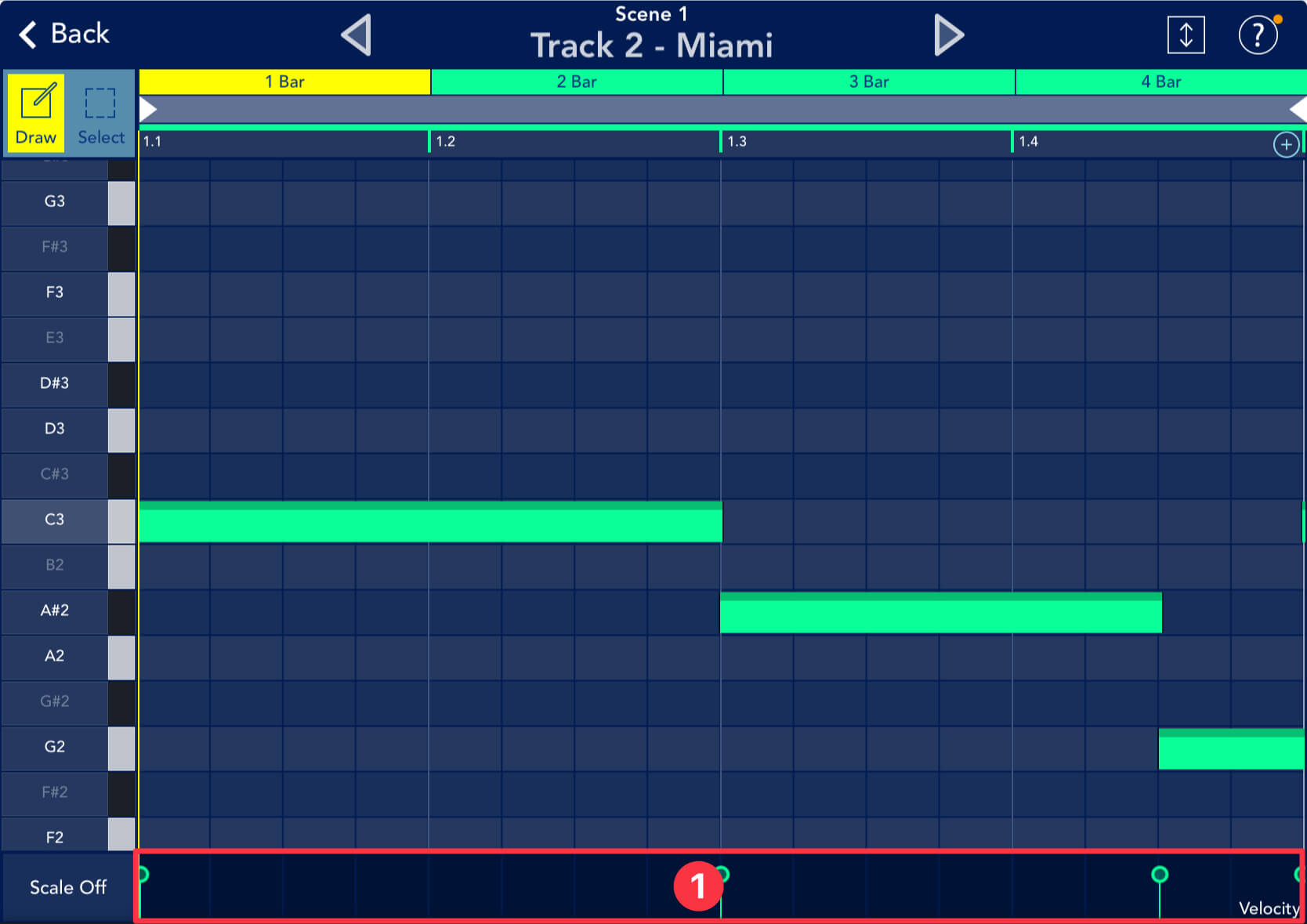Choose the 4 Bar length option

1160,82
